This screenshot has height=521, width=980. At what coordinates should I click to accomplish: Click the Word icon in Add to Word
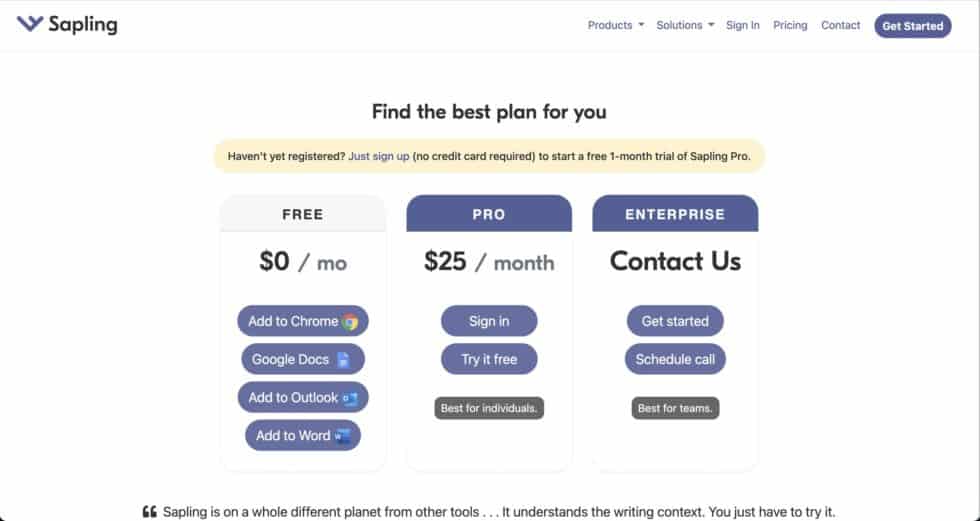[342, 436]
